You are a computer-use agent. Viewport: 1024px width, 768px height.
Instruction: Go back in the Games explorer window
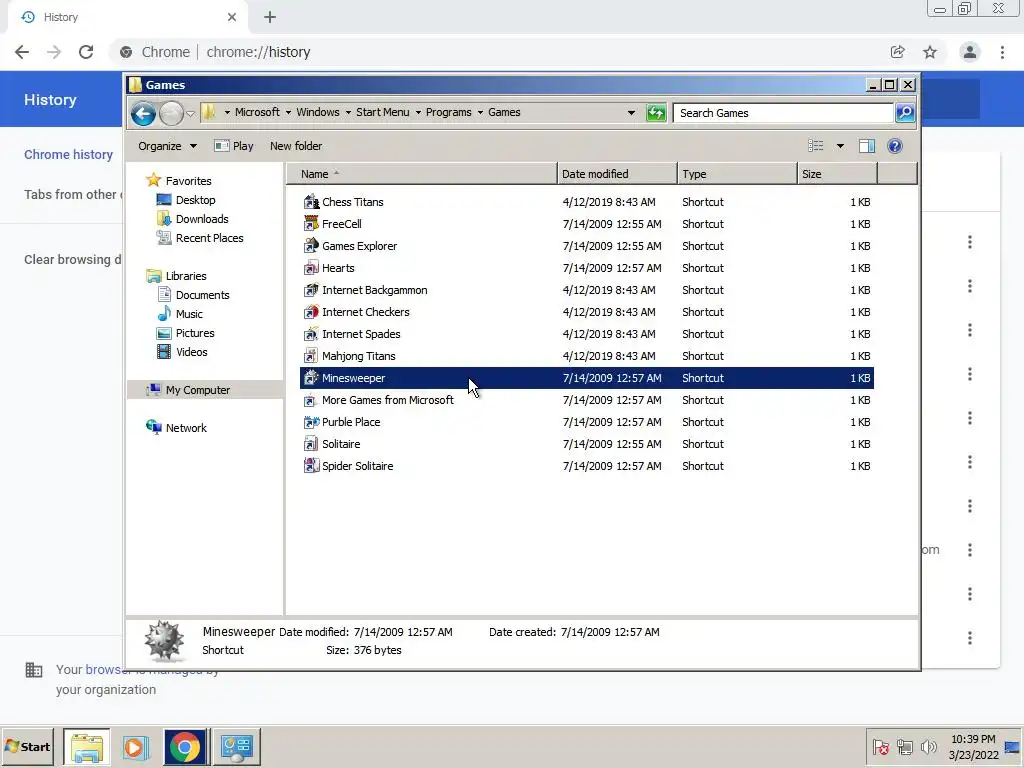(x=143, y=114)
